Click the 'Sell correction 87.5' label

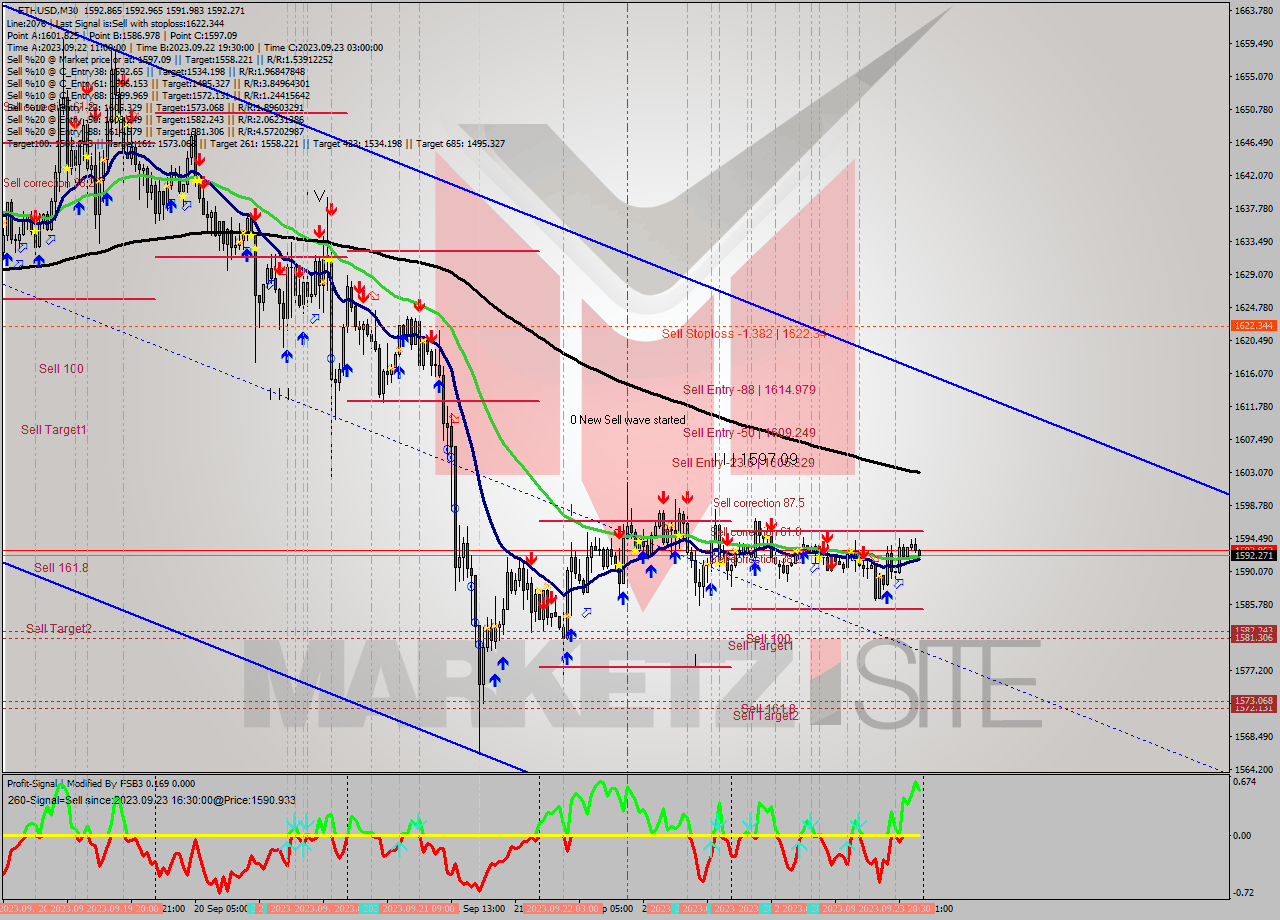758,503
